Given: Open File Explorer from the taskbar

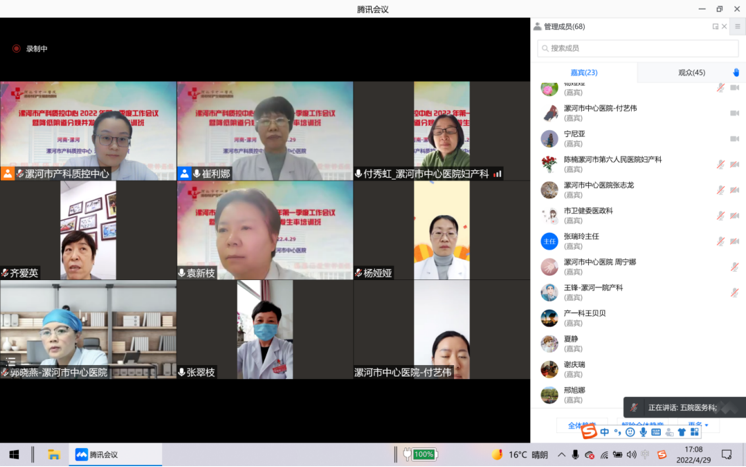Looking at the screenshot, I should pos(54,455).
